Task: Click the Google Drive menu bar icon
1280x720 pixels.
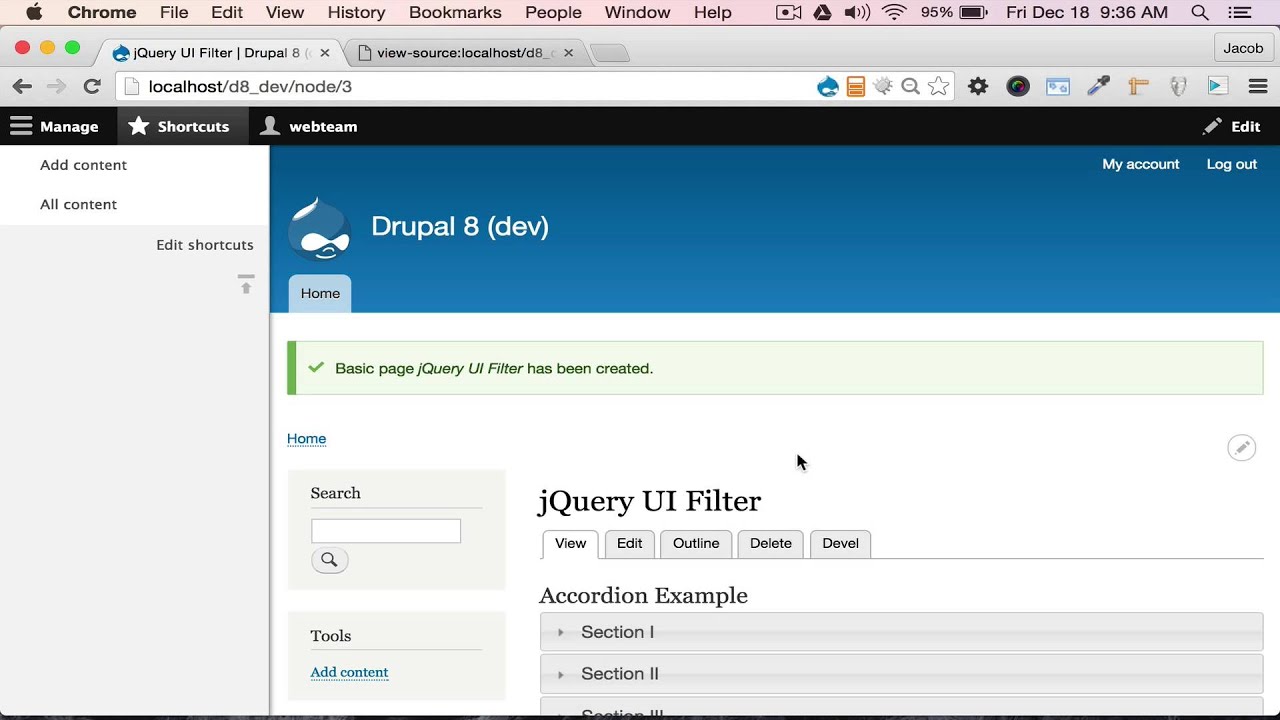Action: click(x=822, y=13)
